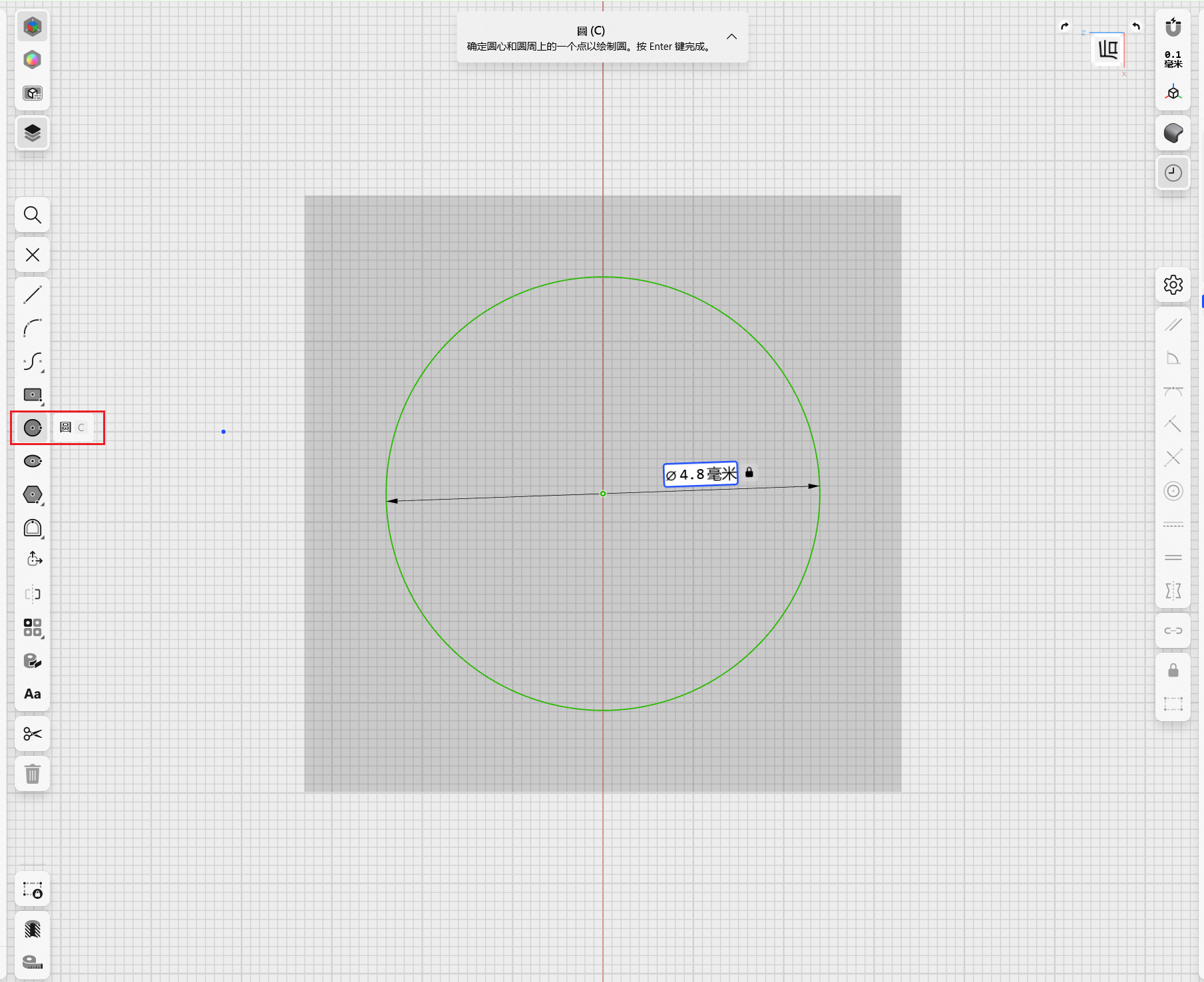Change the 0.1 毫米 grid snap value
The image size is (1204, 982).
(1173, 60)
